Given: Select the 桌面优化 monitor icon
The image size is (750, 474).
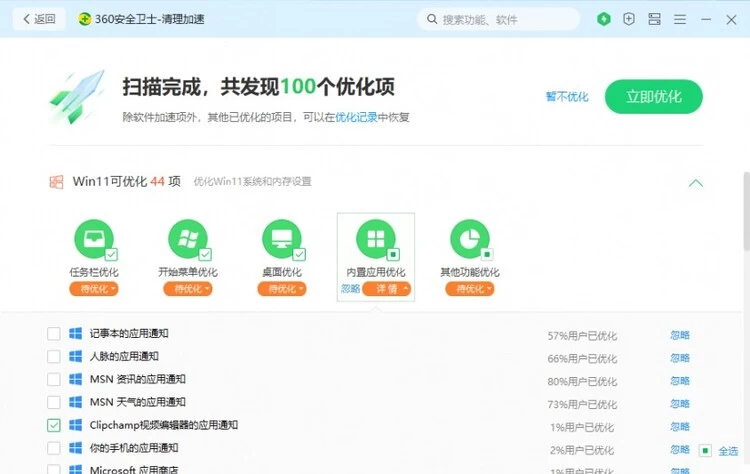Looking at the screenshot, I should 281,239.
